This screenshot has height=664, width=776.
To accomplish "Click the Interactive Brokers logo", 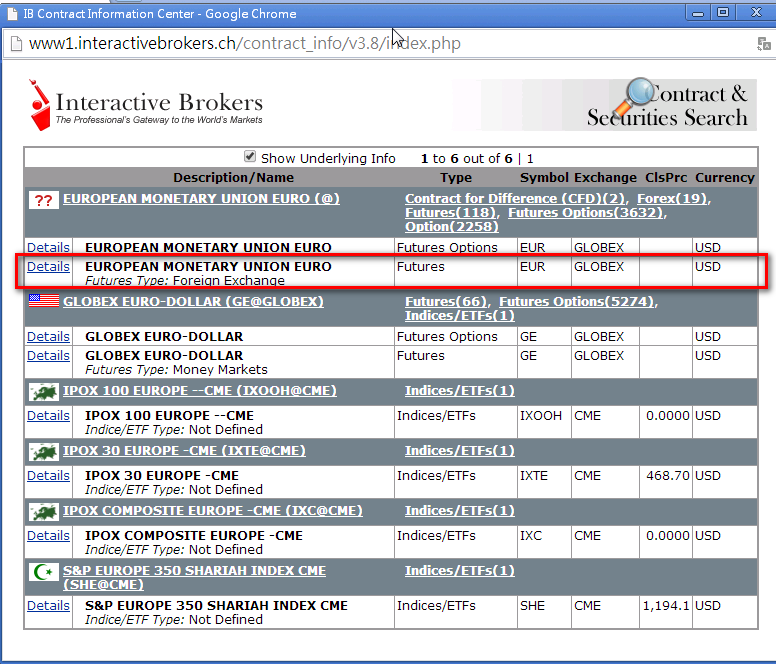I will 146,105.
